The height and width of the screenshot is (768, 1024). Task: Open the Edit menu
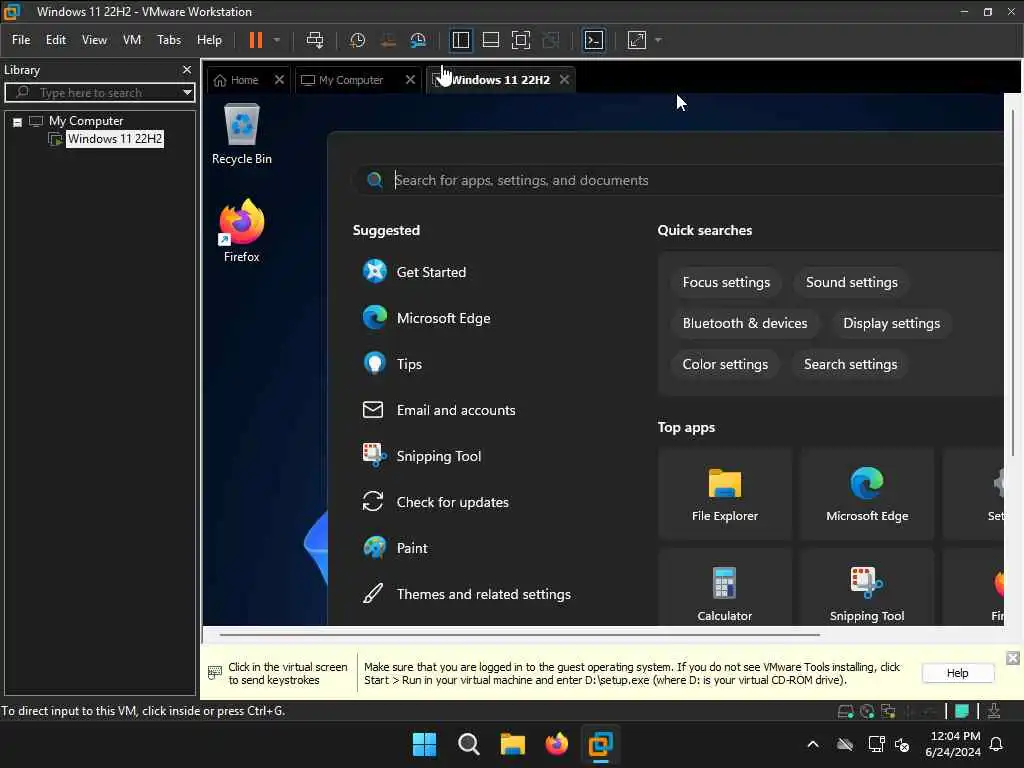tap(56, 40)
